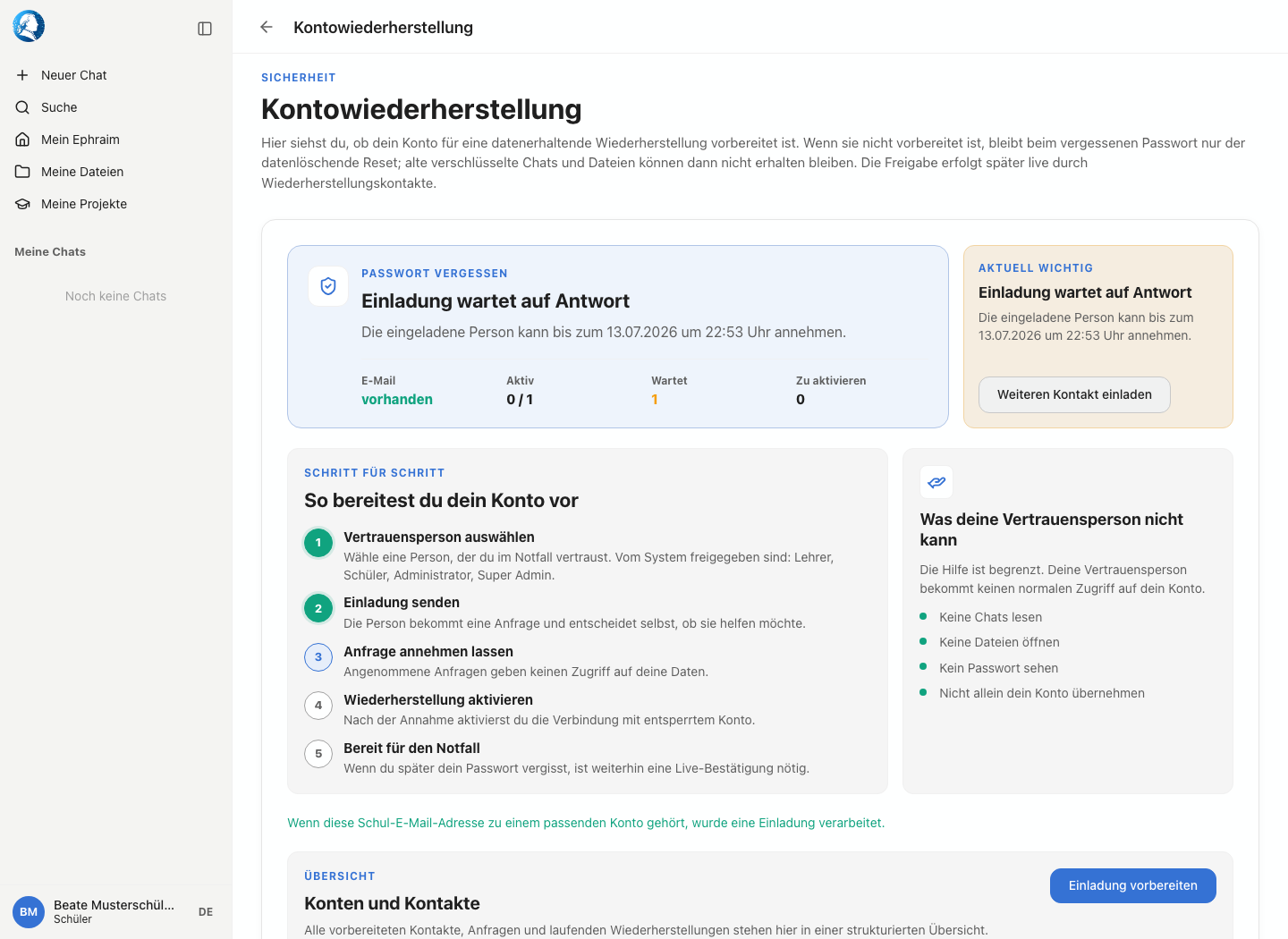Open Meine Projekte in the sidebar

[x=116, y=204]
